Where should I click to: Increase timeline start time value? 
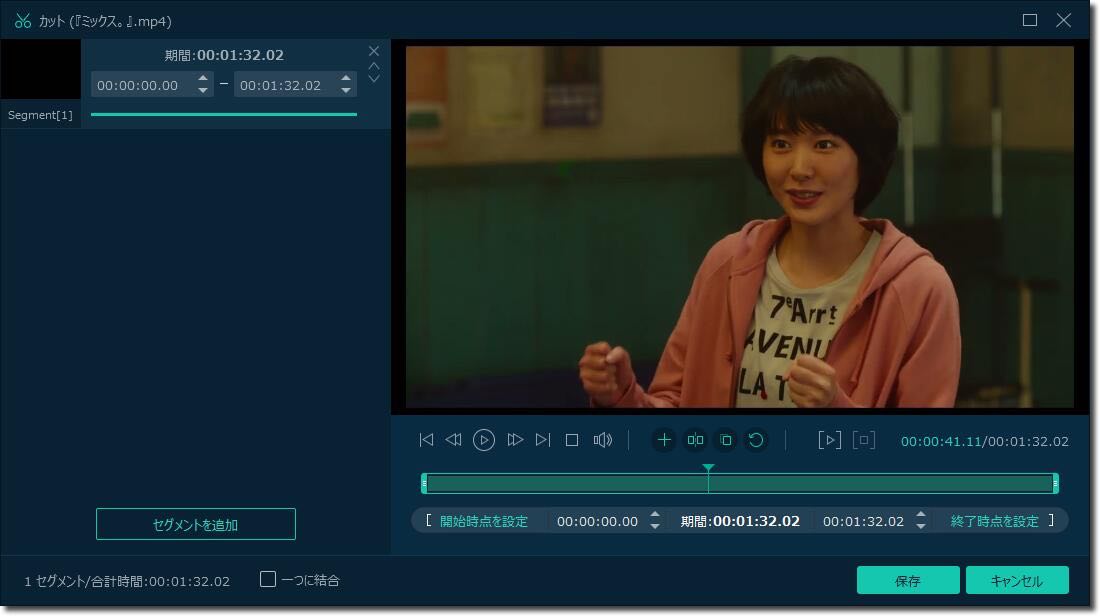point(655,515)
